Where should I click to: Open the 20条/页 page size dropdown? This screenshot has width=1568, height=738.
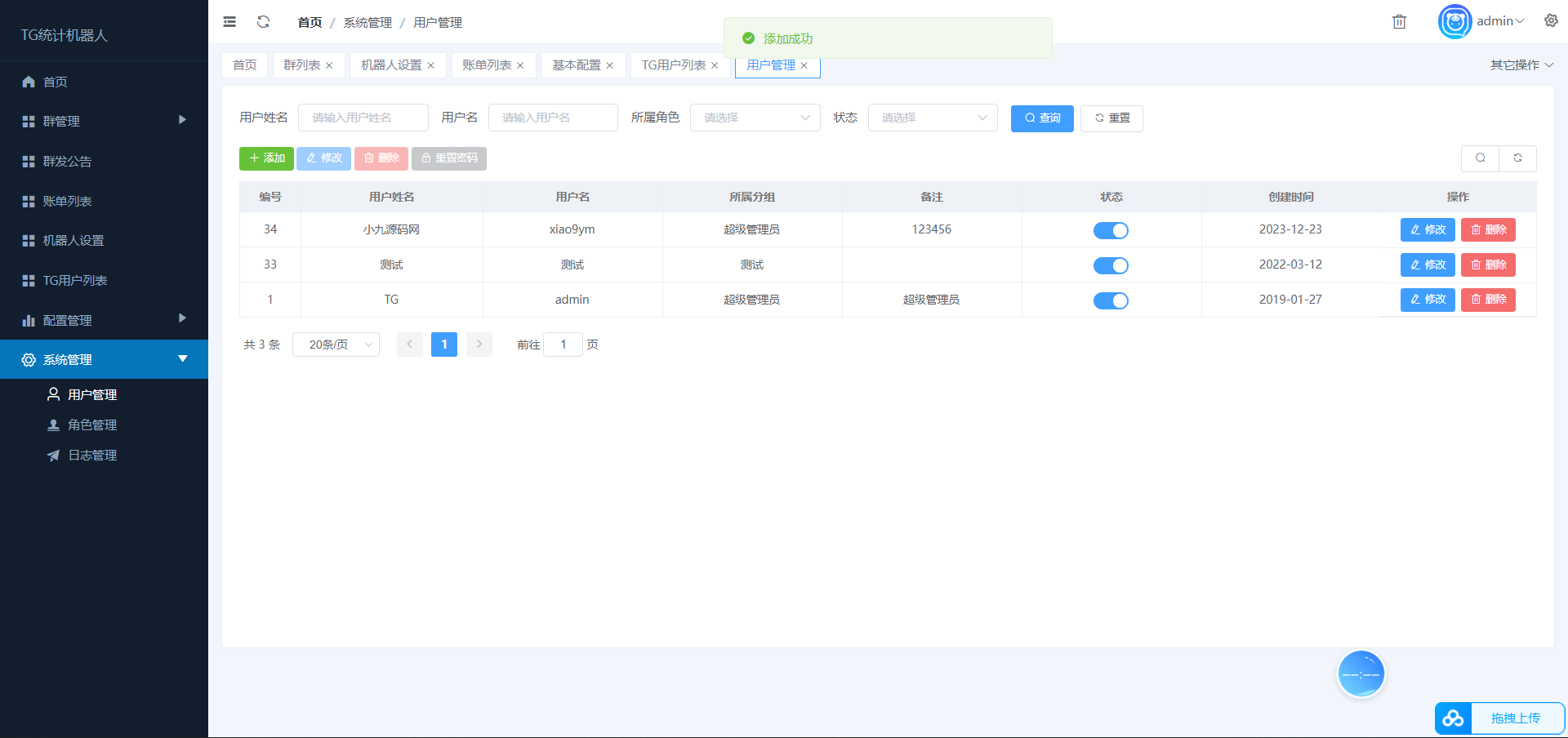336,345
